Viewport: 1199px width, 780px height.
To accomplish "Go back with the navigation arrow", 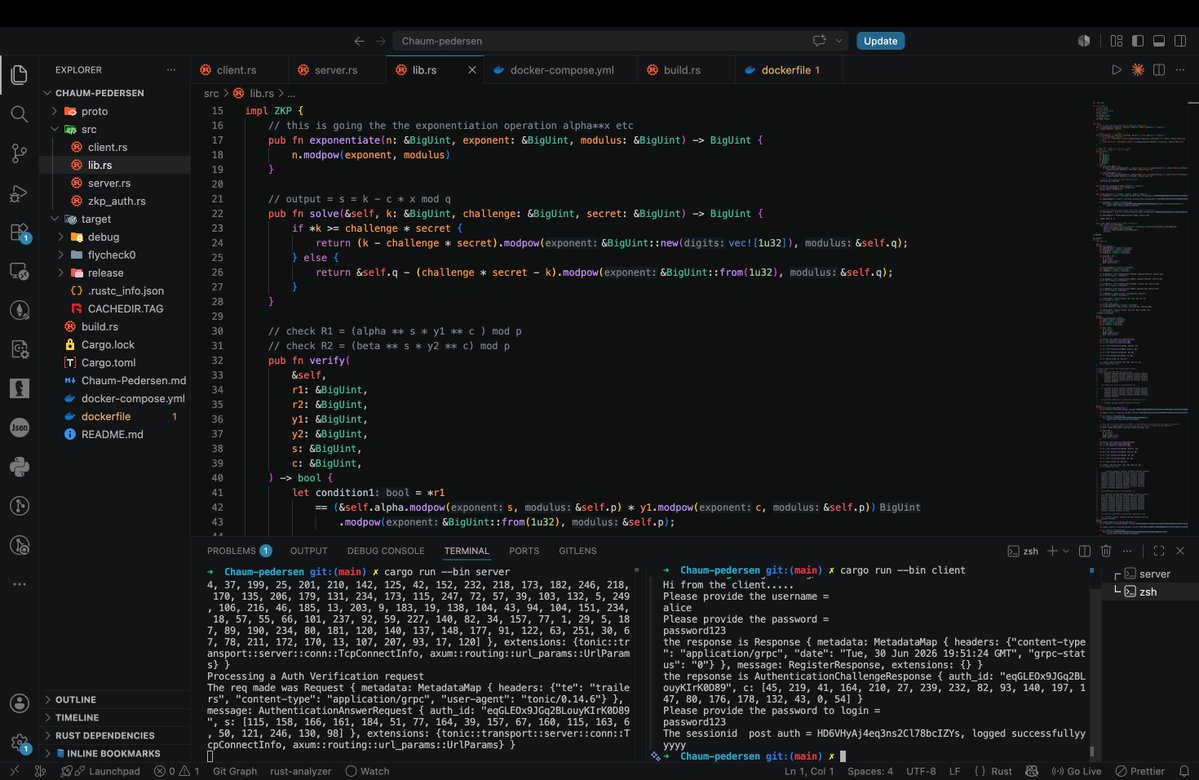I will [359, 41].
